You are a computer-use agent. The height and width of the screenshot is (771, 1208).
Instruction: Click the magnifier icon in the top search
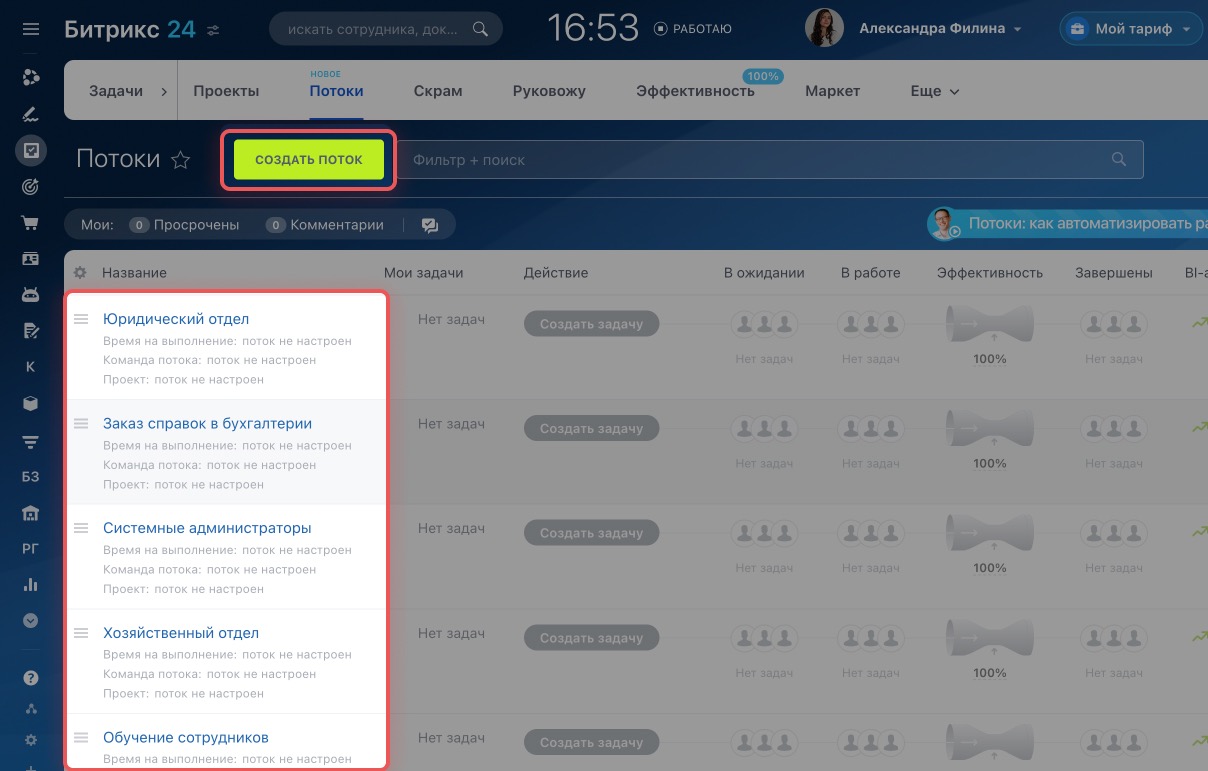point(480,29)
